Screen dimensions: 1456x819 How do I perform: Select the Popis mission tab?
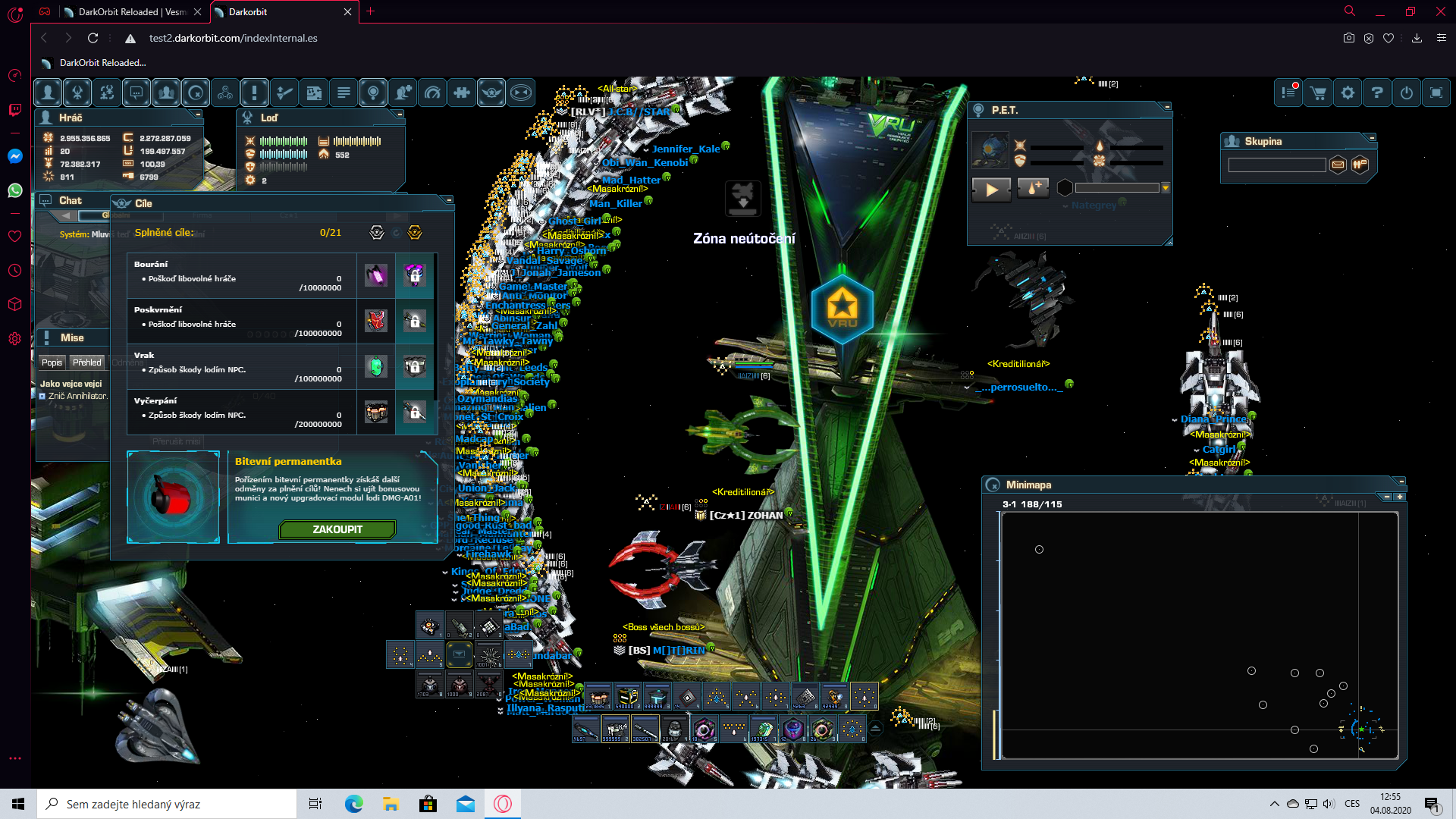[x=52, y=362]
